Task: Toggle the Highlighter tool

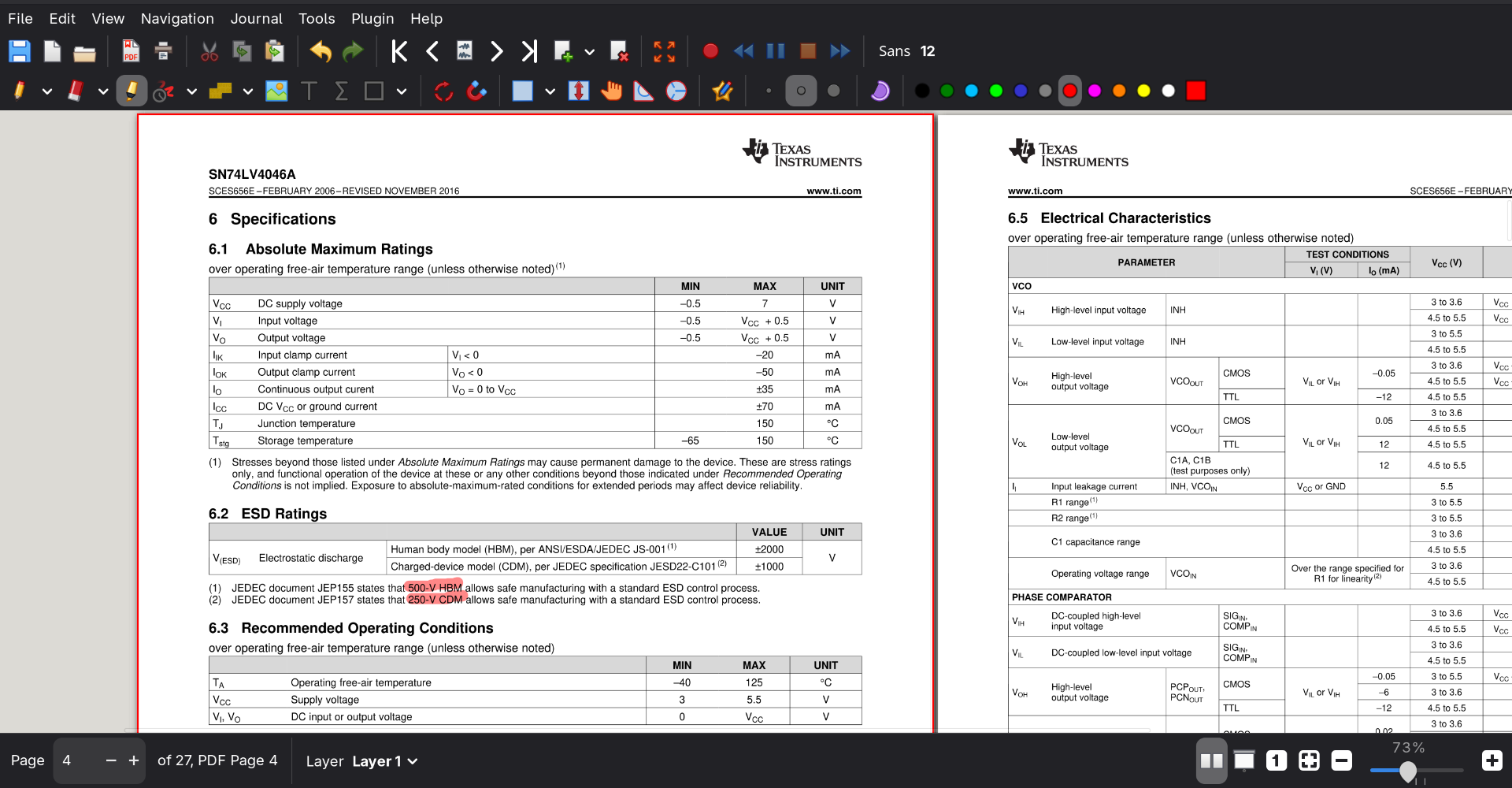Action: tap(132, 91)
